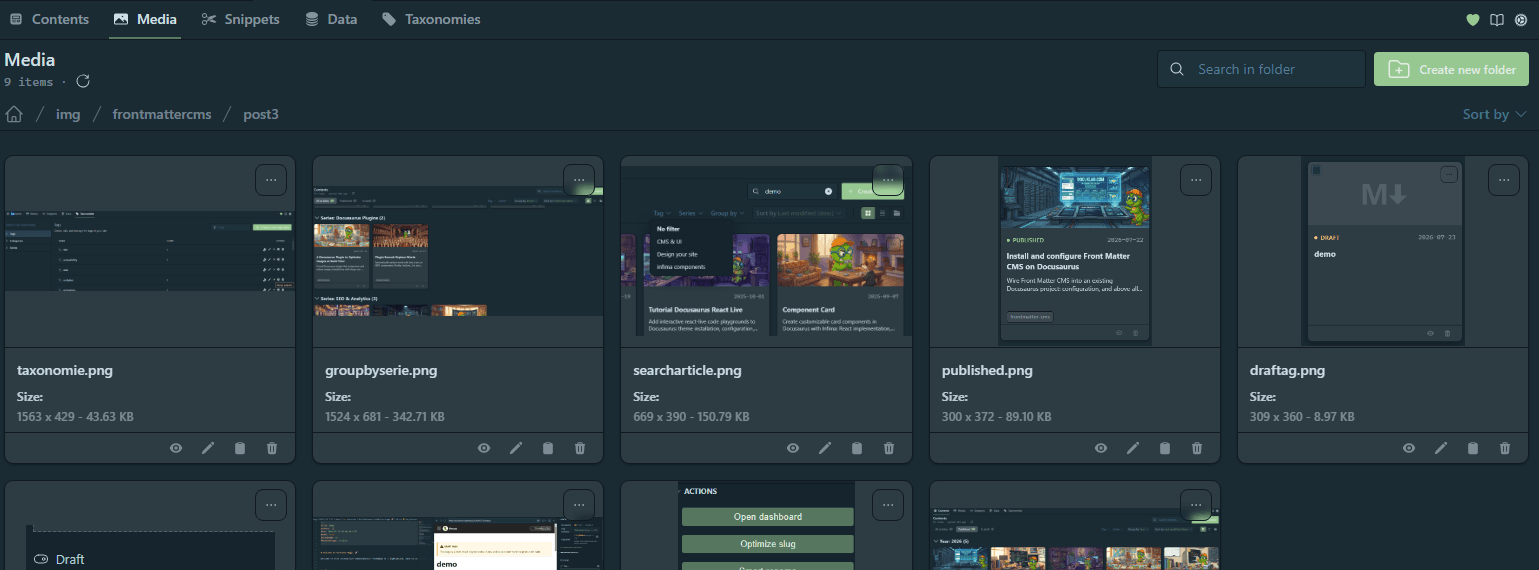Image resolution: width=1539 pixels, height=570 pixels.
Task: Delete draftag.png with the trash icon
Action: click(x=1504, y=448)
